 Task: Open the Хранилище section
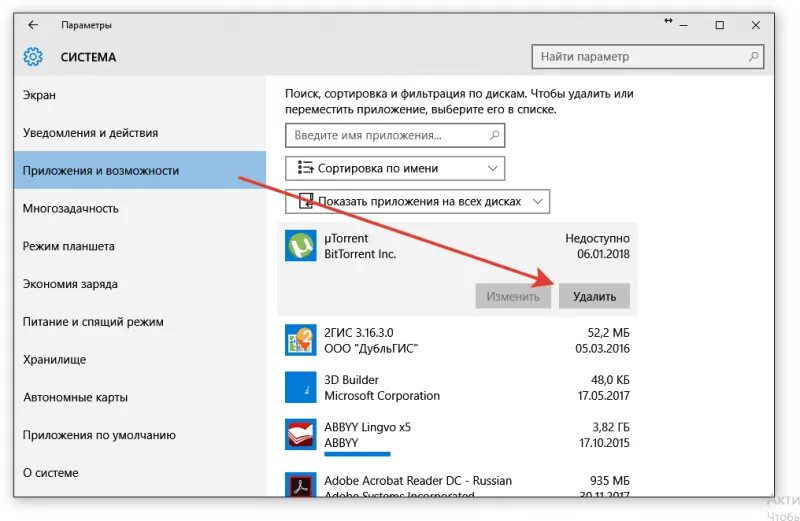[140, 359]
